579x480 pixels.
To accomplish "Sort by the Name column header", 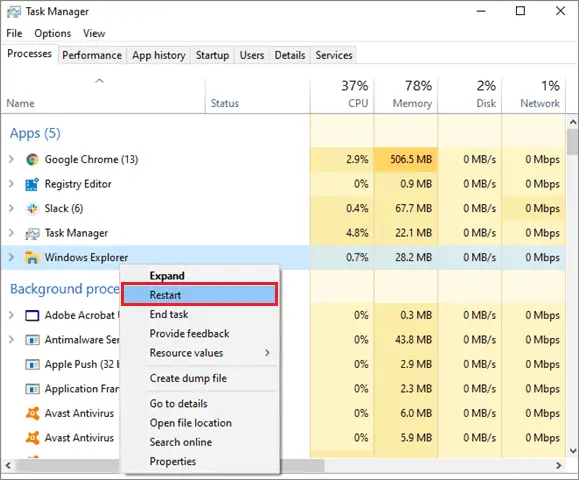I will (103, 95).
